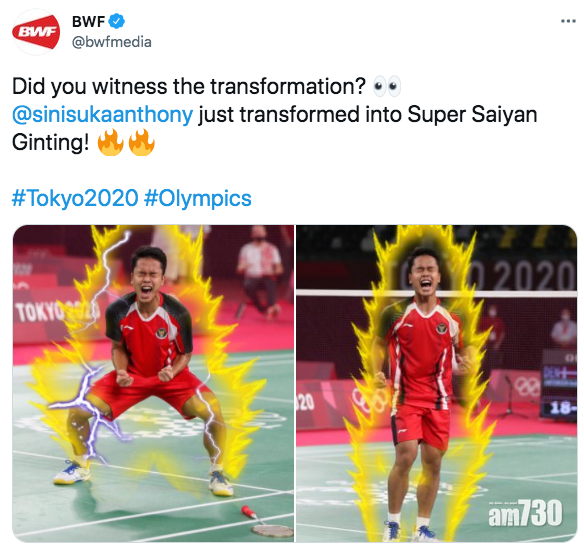
Task: Click the blue verified badge
Action: pyautogui.click(x=117, y=21)
